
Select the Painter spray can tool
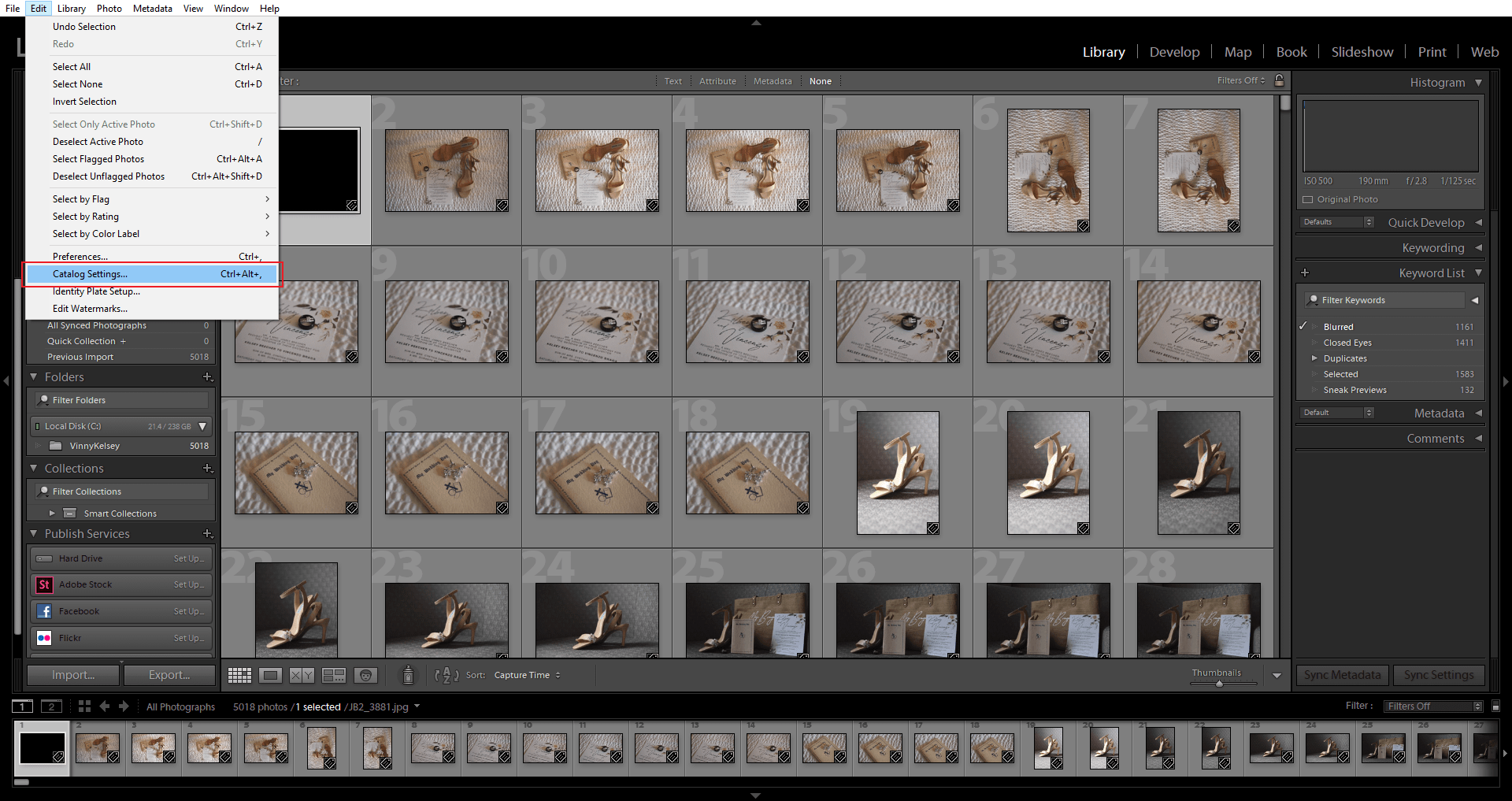coord(408,675)
